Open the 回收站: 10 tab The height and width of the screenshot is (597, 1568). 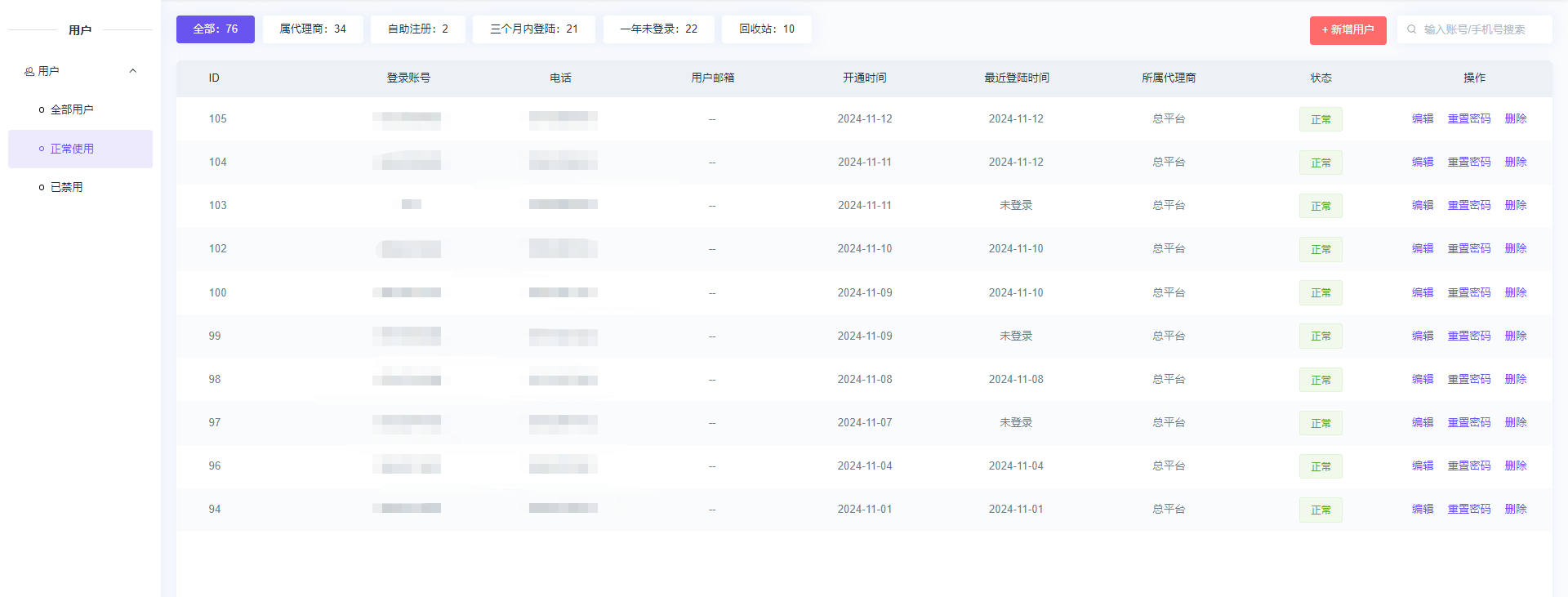[x=766, y=29]
